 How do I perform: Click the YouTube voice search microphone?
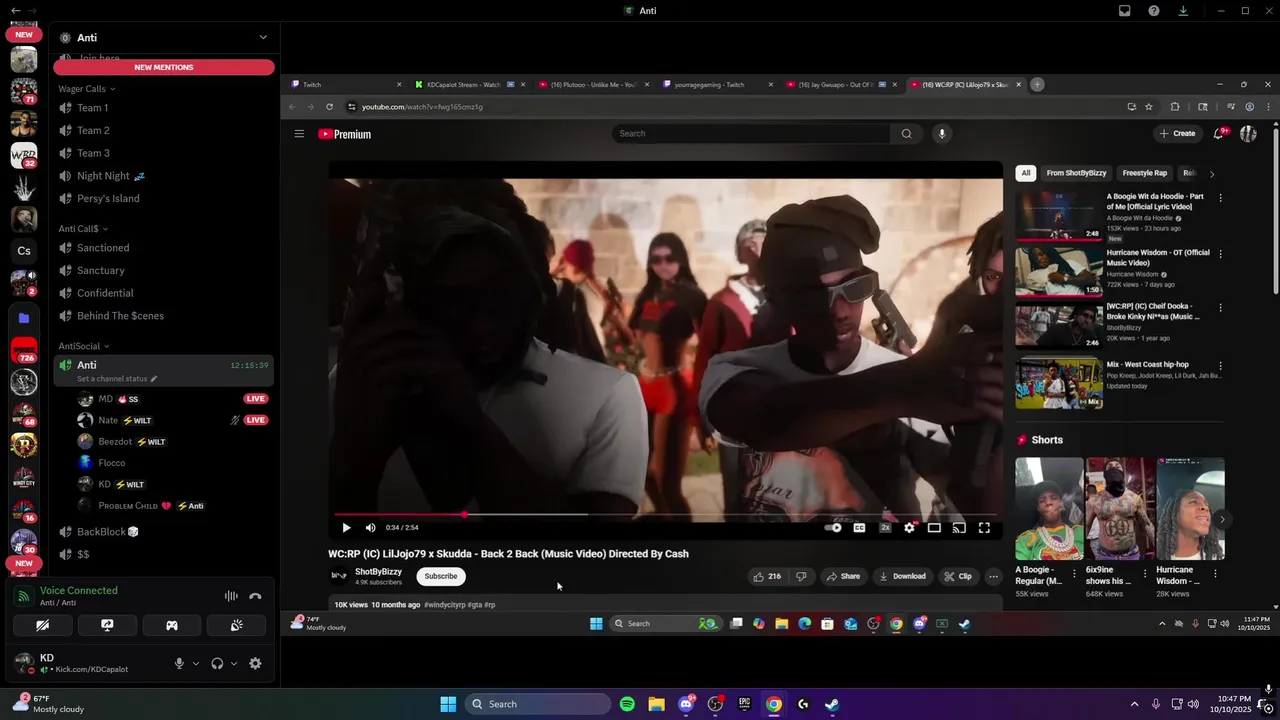point(941,134)
